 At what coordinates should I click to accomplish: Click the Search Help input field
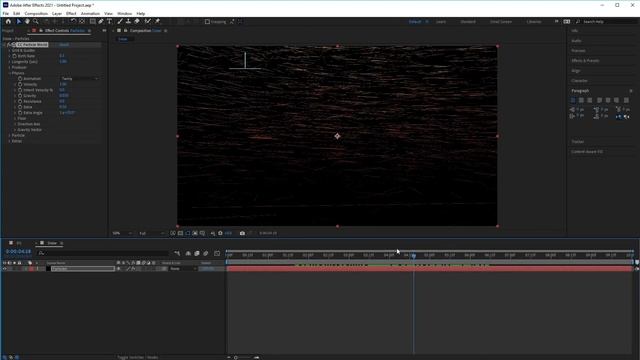(x=608, y=22)
